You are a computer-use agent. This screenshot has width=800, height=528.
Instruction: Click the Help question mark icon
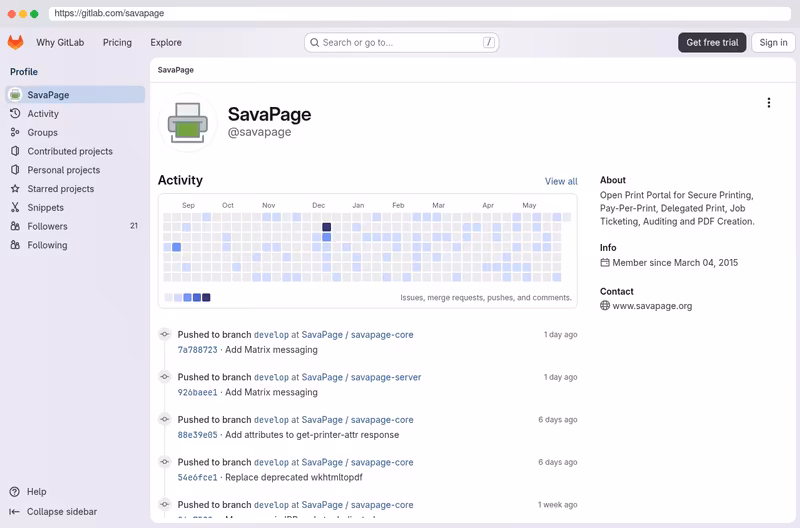(x=15, y=492)
